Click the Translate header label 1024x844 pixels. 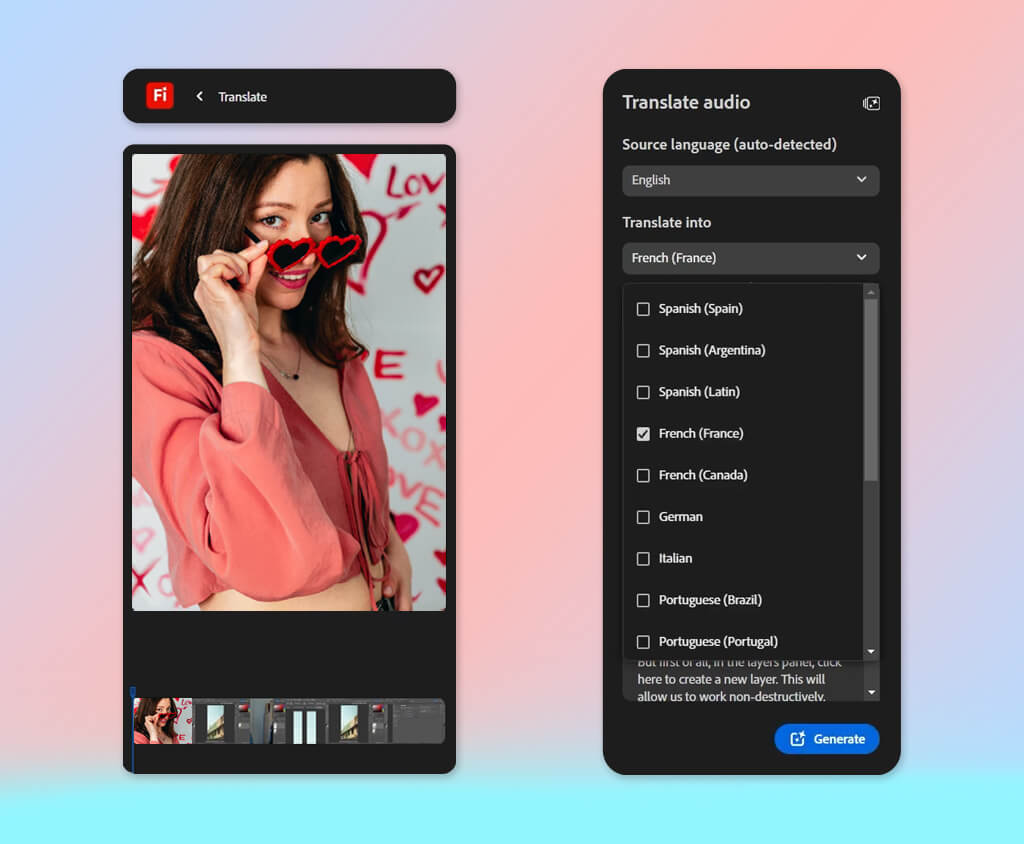(x=242, y=97)
